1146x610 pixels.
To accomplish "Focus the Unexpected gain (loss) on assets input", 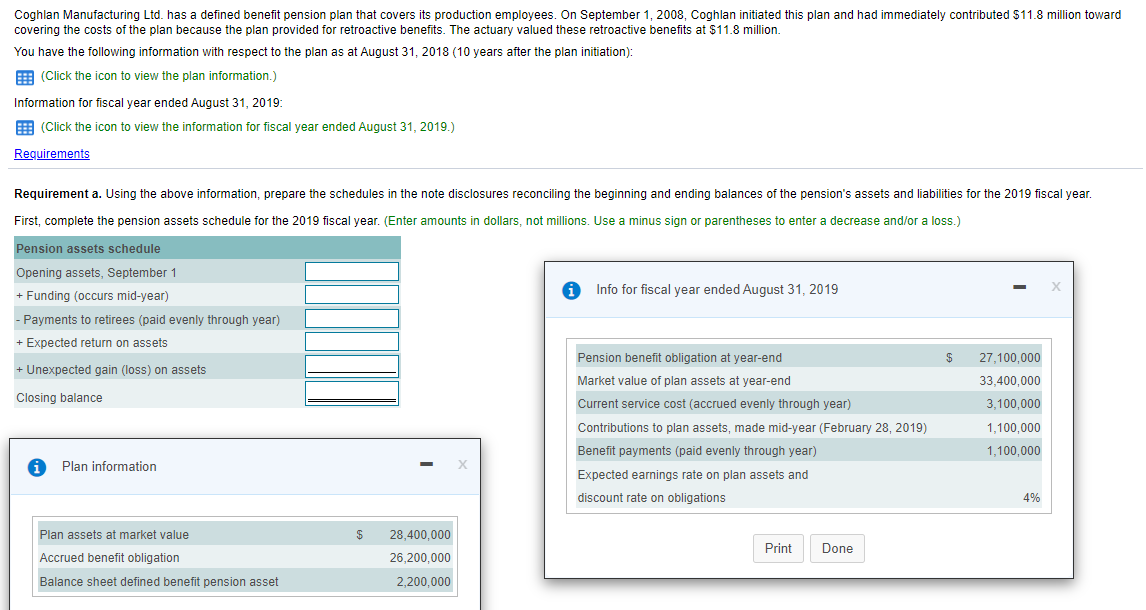I will [352, 367].
